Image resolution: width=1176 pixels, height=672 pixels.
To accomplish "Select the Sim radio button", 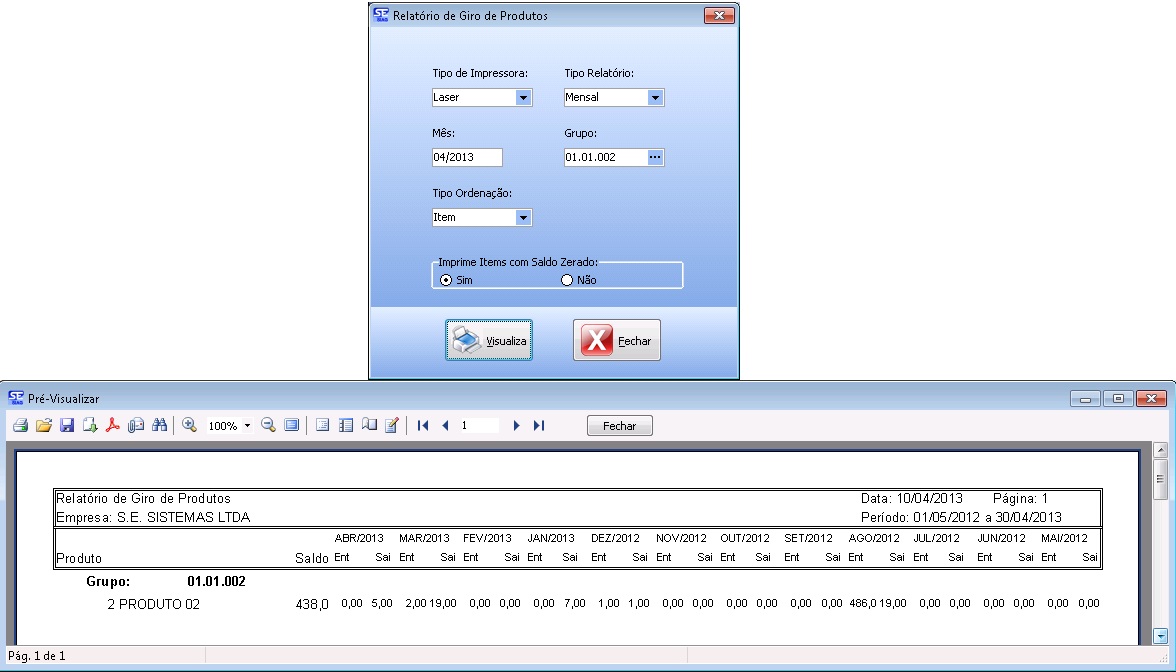I will [x=446, y=281].
